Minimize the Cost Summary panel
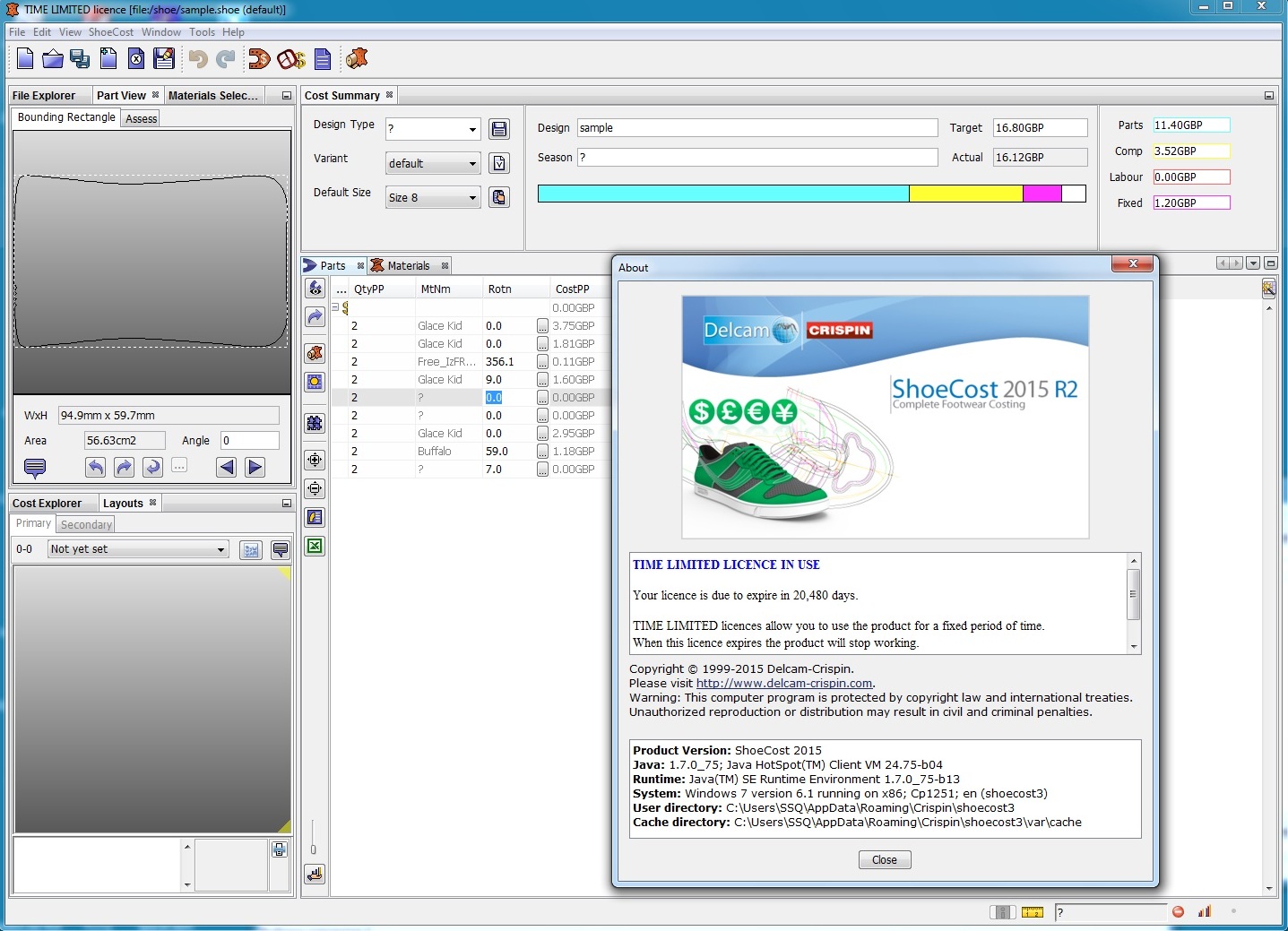1288x931 pixels. tap(1268, 96)
